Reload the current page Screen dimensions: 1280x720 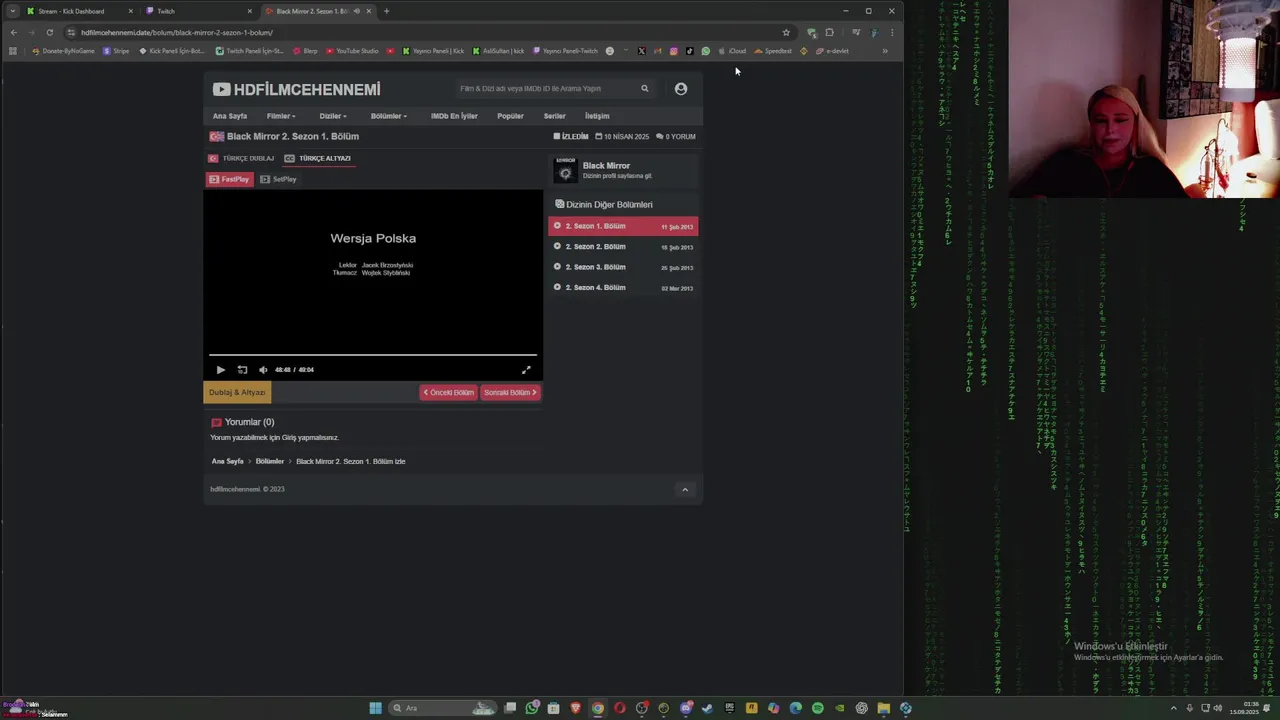point(49,32)
